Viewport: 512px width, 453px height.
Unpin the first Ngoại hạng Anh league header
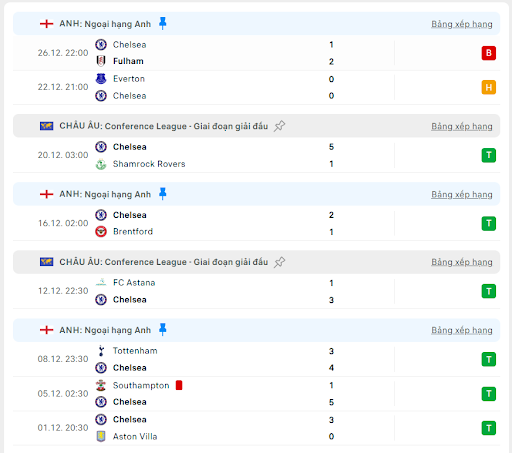tap(163, 24)
